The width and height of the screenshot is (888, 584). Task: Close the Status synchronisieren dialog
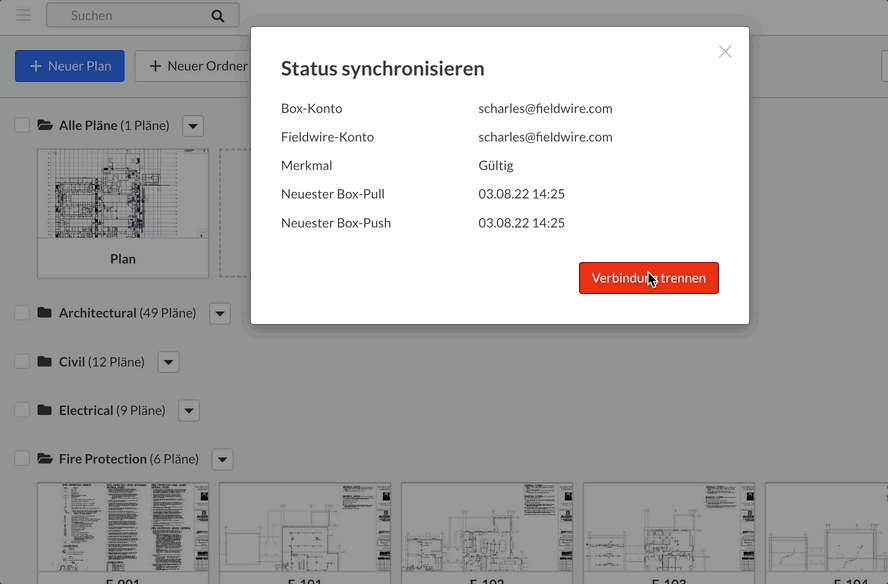(725, 52)
